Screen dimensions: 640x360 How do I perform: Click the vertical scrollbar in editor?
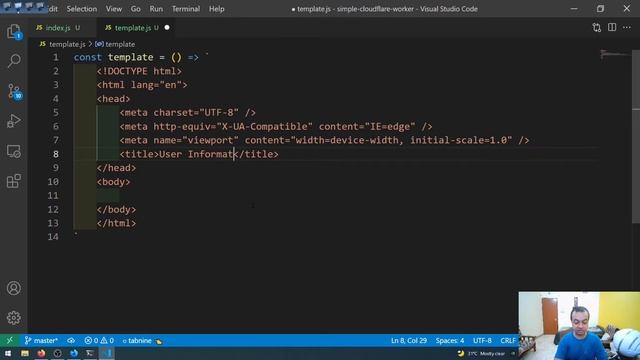[636, 137]
